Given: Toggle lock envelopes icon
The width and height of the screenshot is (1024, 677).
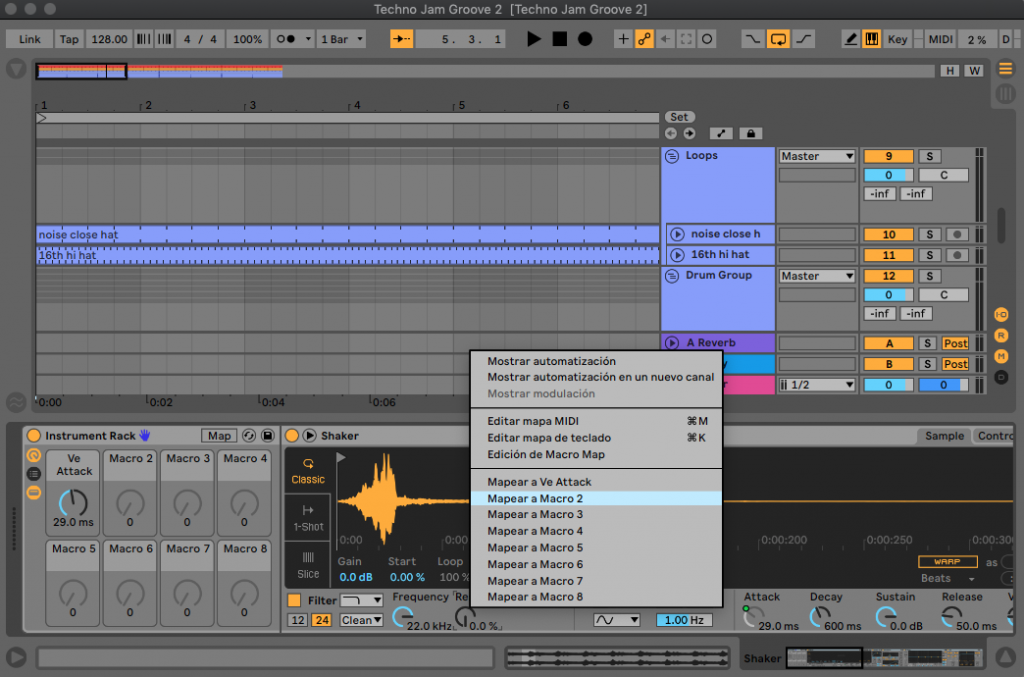Looking at the screenshot, I should pos(750,133).
